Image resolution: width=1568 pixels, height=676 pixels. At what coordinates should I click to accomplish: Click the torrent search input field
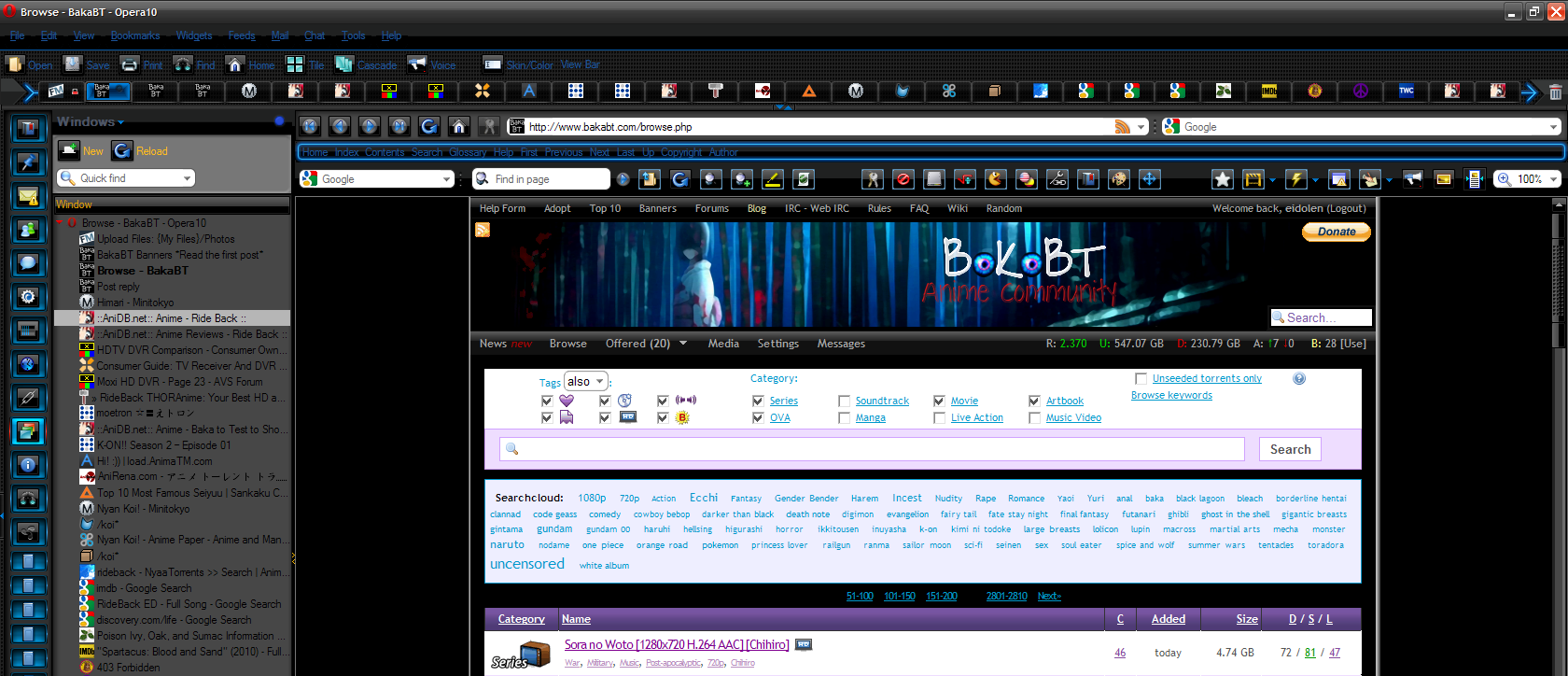coord(873,449)
